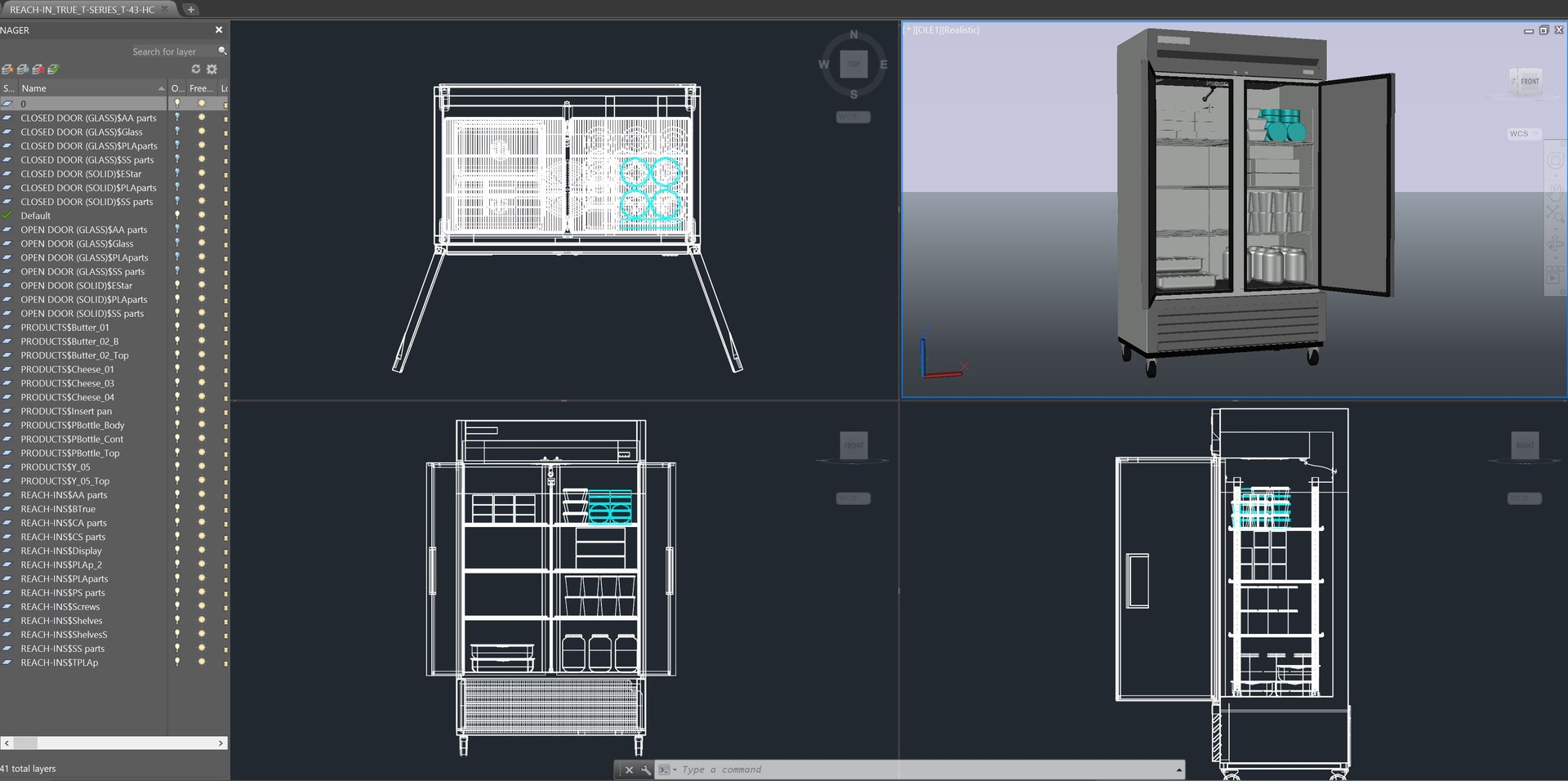Screen dimensions: 1568x781
Task: Click the search magnifier in layer panel
Action: (222, 51)
